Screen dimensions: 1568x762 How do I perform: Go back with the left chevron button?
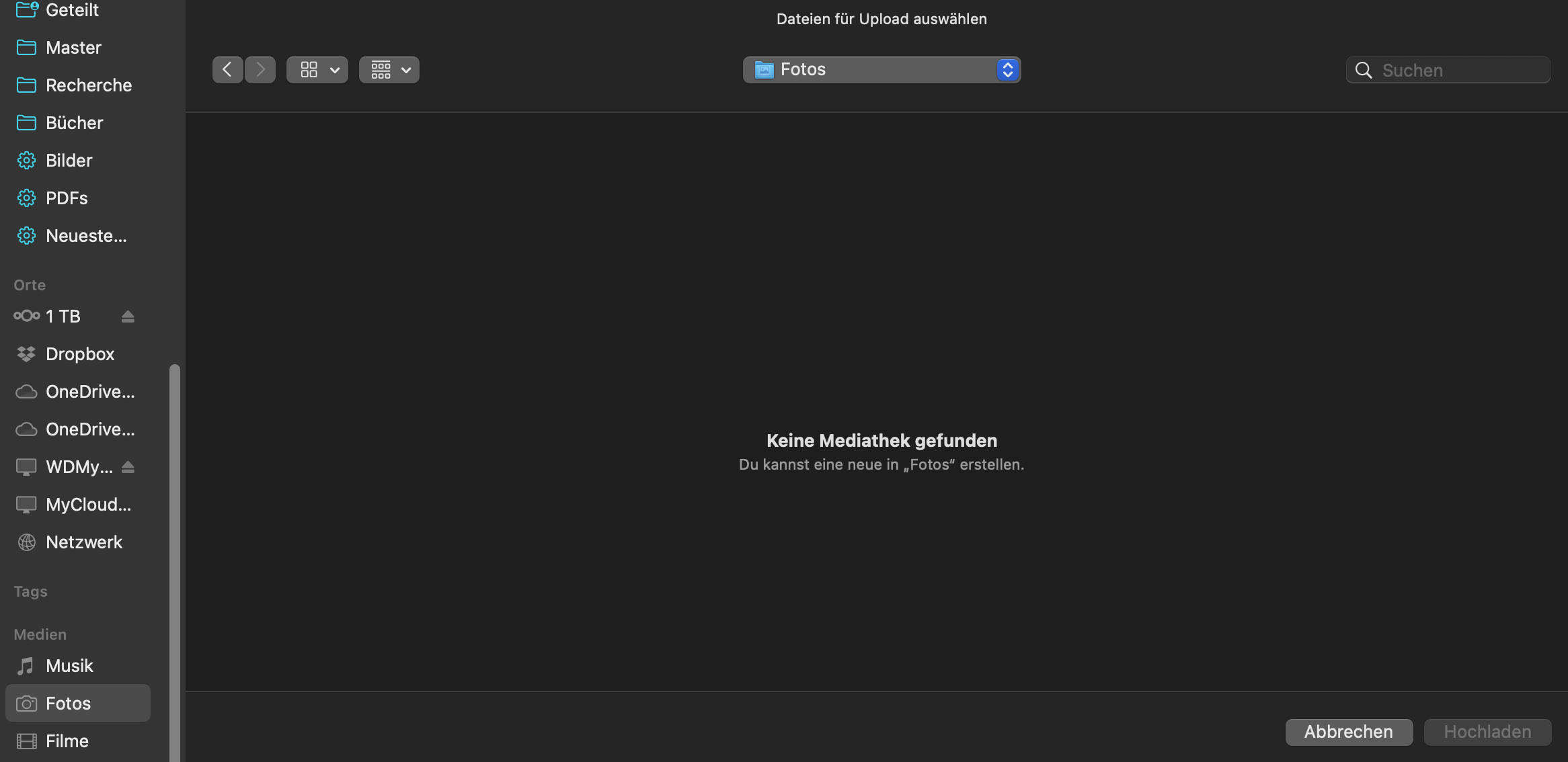click(x=227, y=70)
